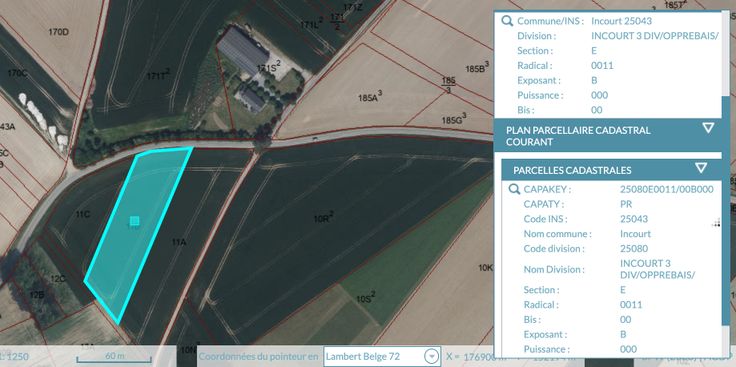Select parcel 11A on the map
Screen dimensions: 736x367
pyautogui.click(x=179, y=242)
